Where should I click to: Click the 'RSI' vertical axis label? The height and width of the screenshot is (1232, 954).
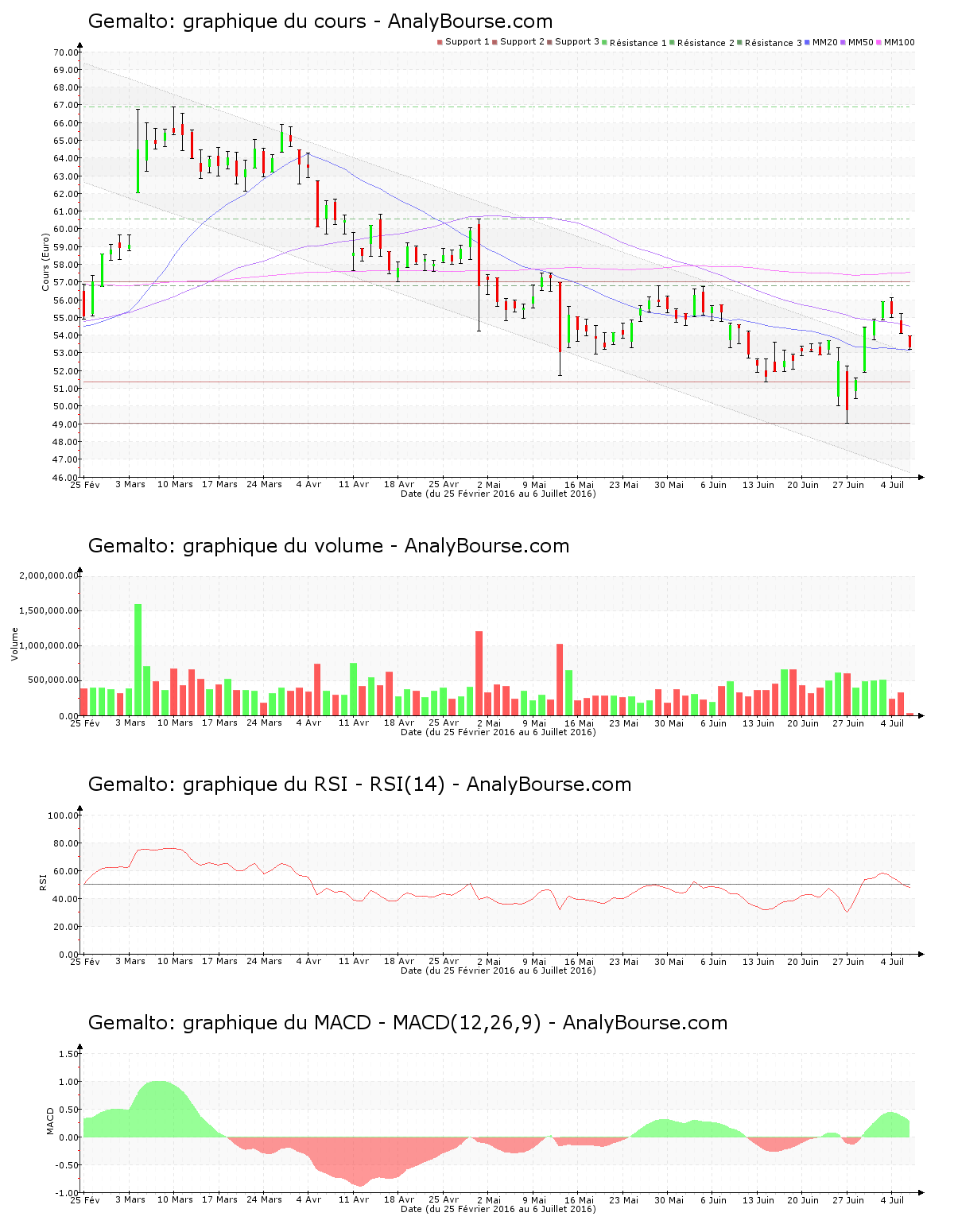[x=43, y=881]
